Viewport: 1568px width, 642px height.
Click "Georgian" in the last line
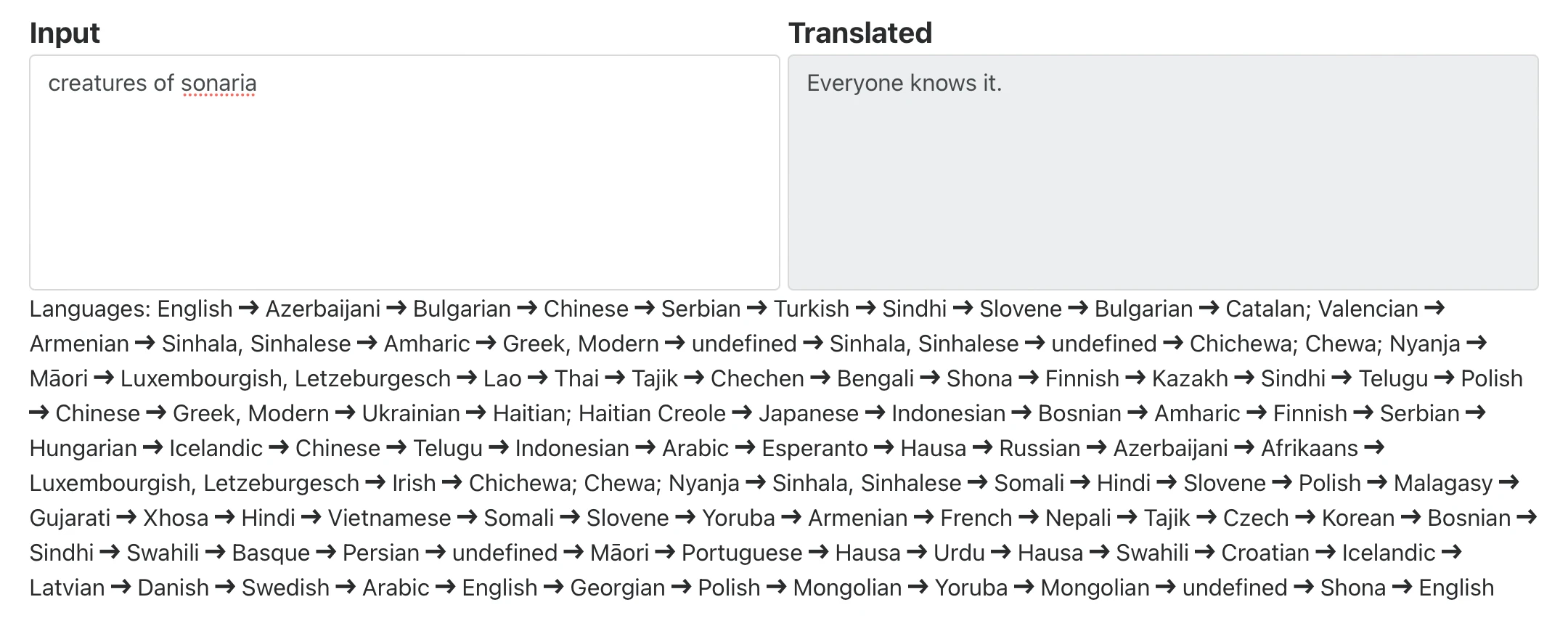pyautogui.click(x=617, y=588)
